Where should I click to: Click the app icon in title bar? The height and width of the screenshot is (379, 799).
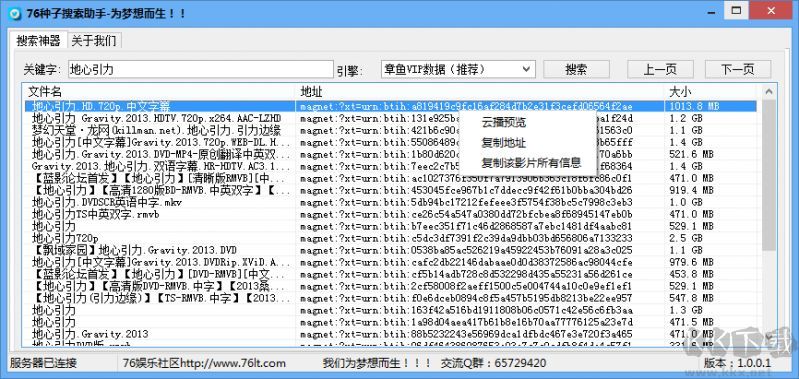(15, 13)
